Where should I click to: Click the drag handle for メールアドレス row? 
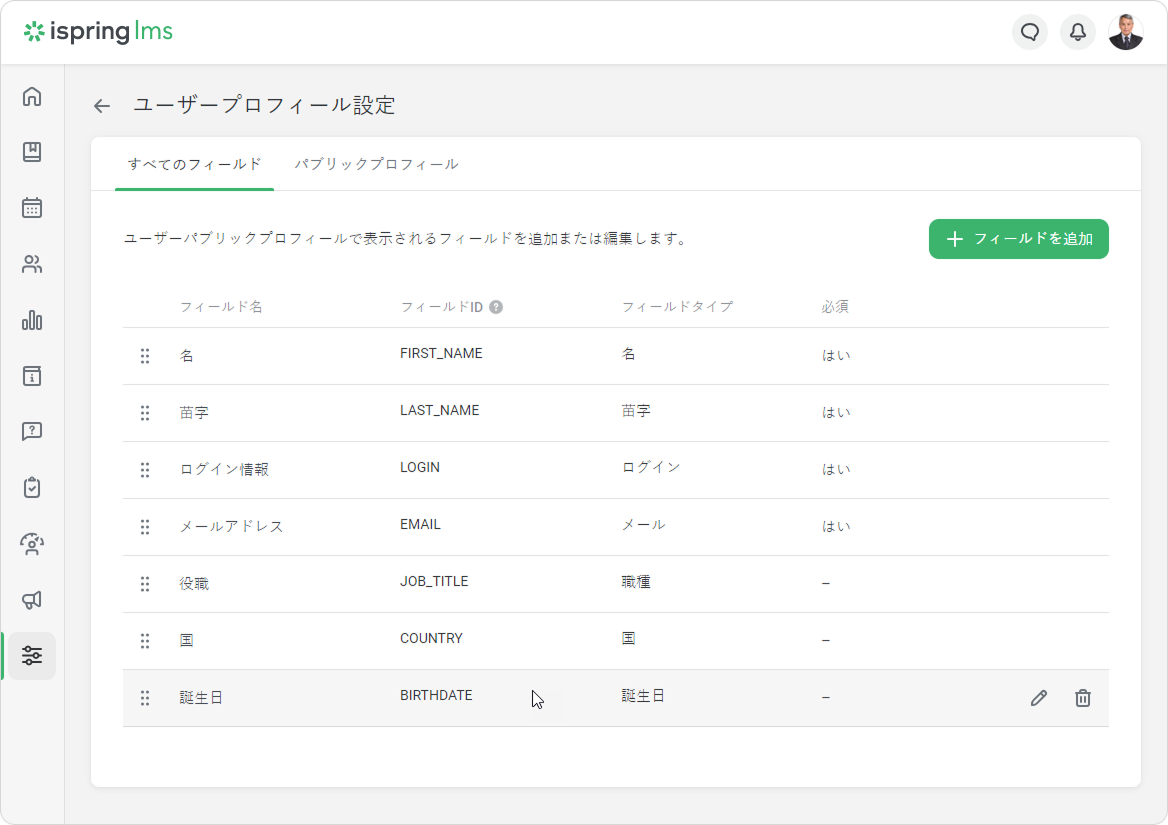tap(145, 527)
